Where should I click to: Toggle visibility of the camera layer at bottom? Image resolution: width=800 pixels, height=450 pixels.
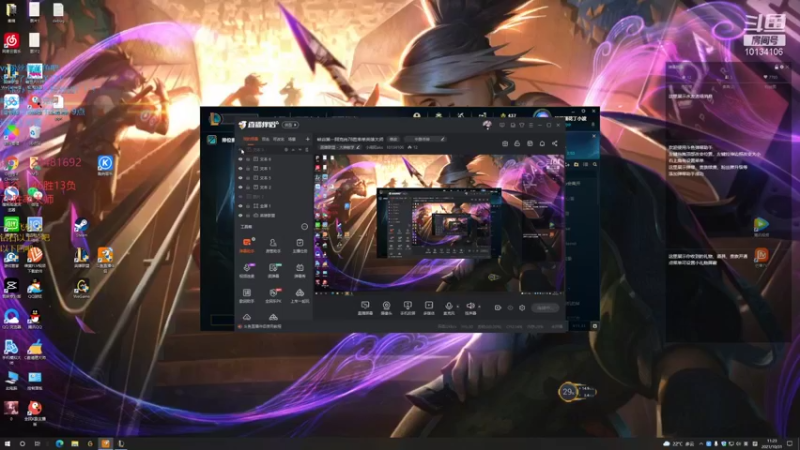click(x=240, y=215)
